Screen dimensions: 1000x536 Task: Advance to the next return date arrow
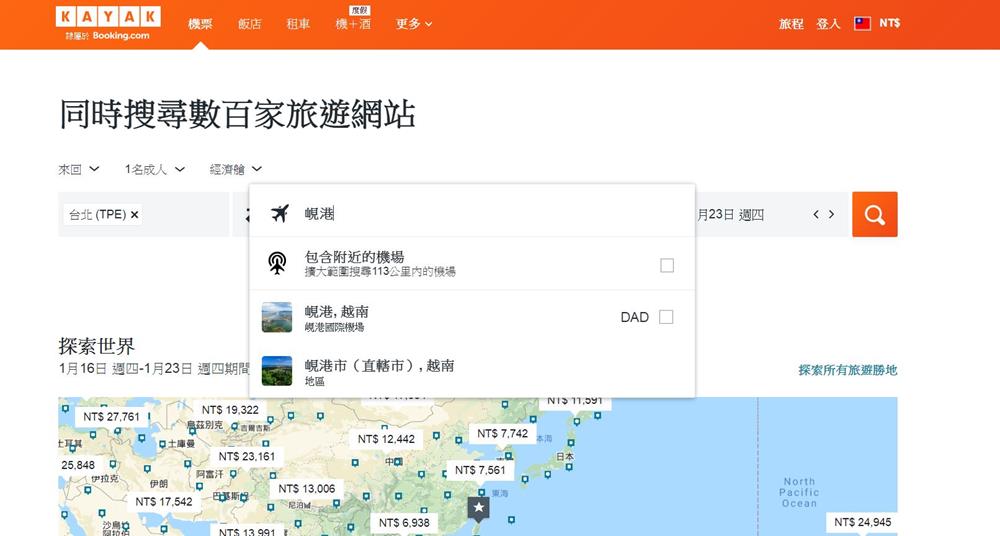tap(831, 214)
